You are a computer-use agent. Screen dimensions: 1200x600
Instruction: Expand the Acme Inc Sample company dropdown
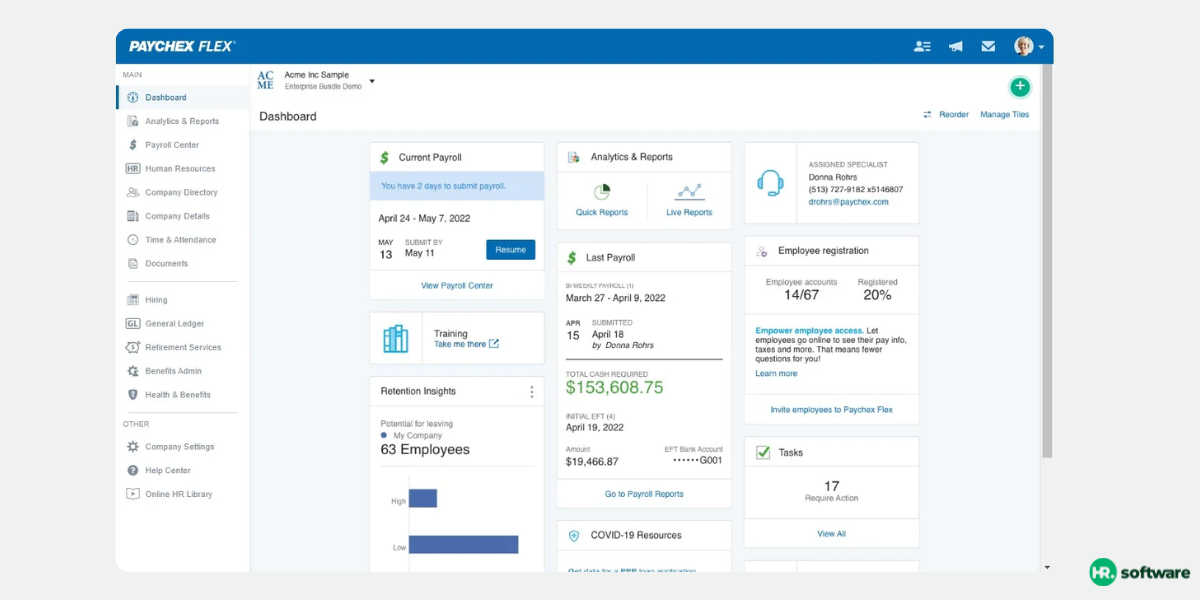pos(372,81)
